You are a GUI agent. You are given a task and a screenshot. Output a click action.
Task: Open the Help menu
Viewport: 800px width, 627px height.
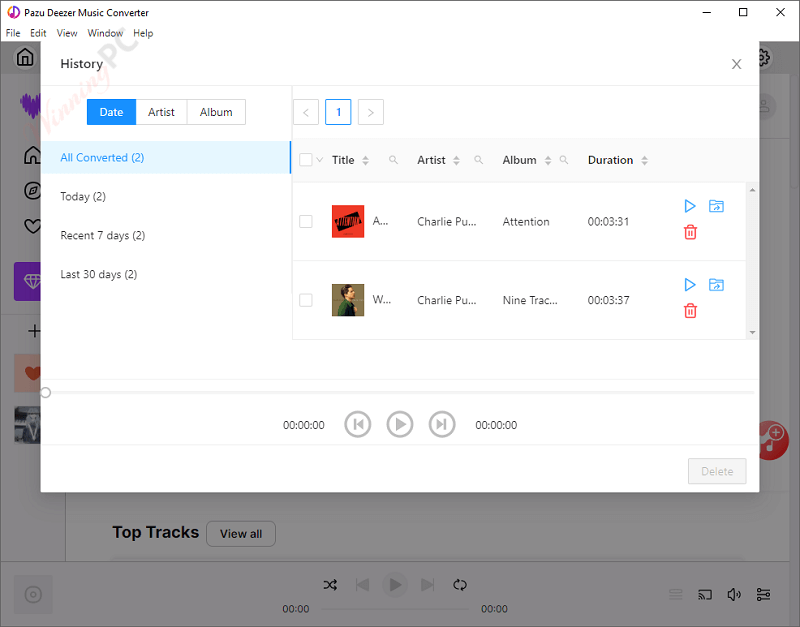coord(143,33)
